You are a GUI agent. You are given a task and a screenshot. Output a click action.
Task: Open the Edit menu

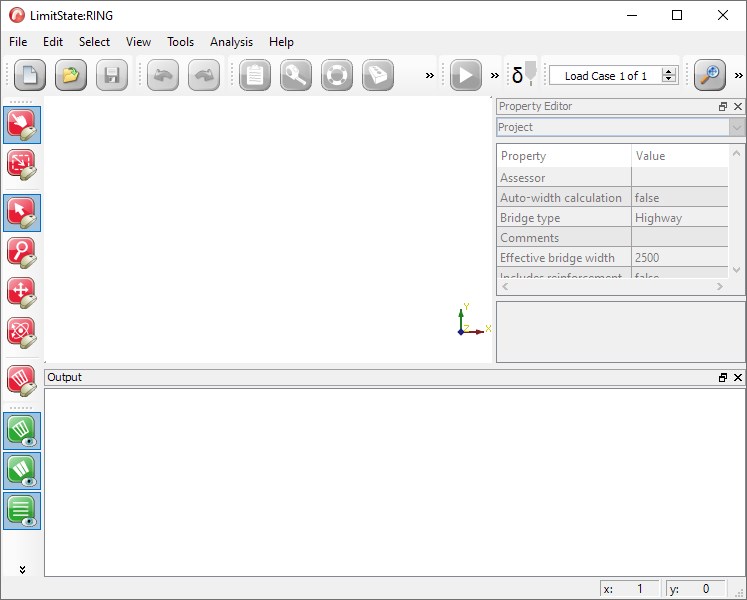point(53,42)
